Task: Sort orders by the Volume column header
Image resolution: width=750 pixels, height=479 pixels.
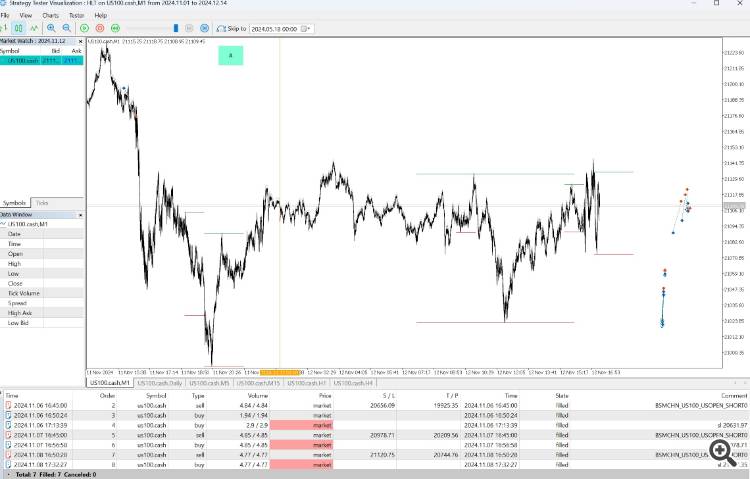Action: pos(258,396)
